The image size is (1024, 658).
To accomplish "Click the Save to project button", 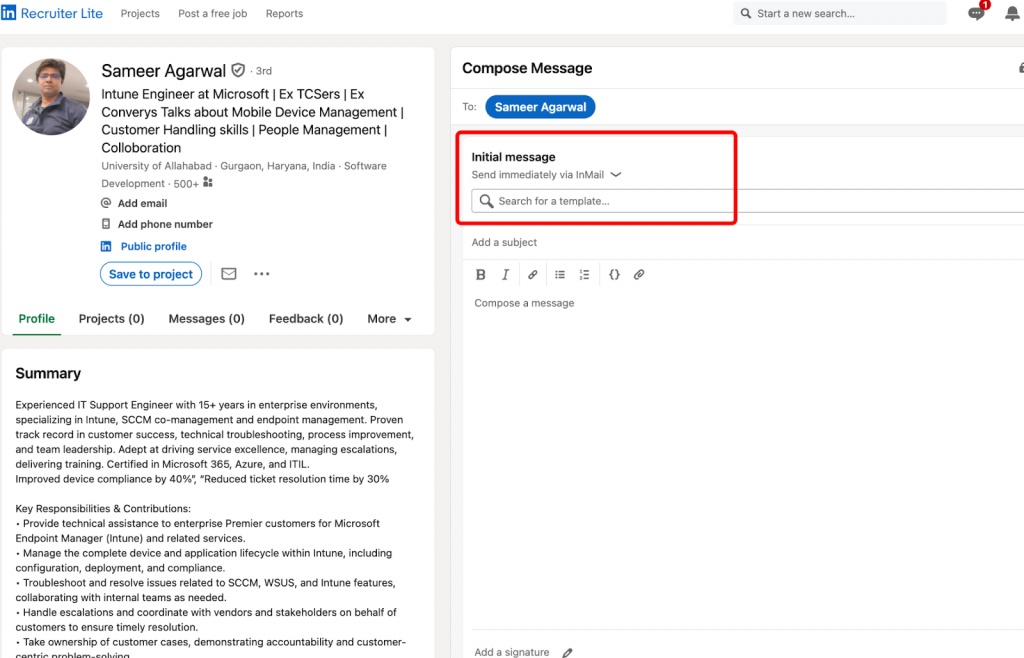I will click(150, 273).
